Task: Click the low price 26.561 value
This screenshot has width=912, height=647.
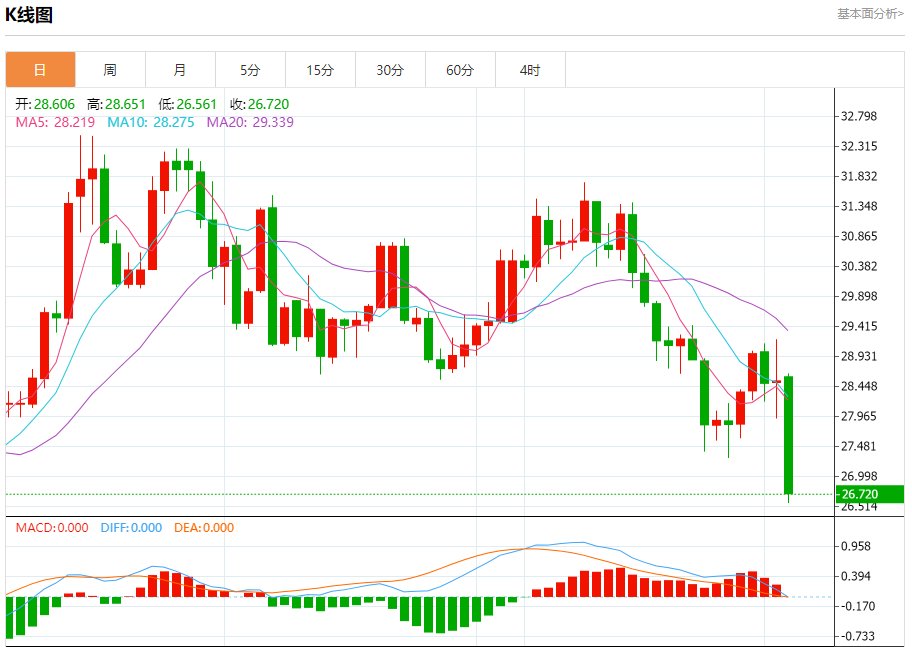Action: [197, 104]
